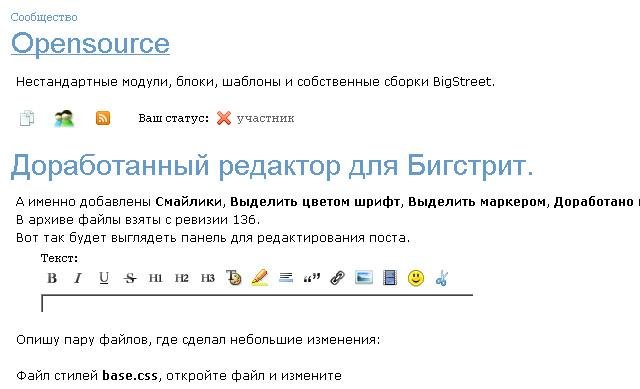Screen dimensions: 640x389
Task: Open community topics pages icon
Action: 27,118
